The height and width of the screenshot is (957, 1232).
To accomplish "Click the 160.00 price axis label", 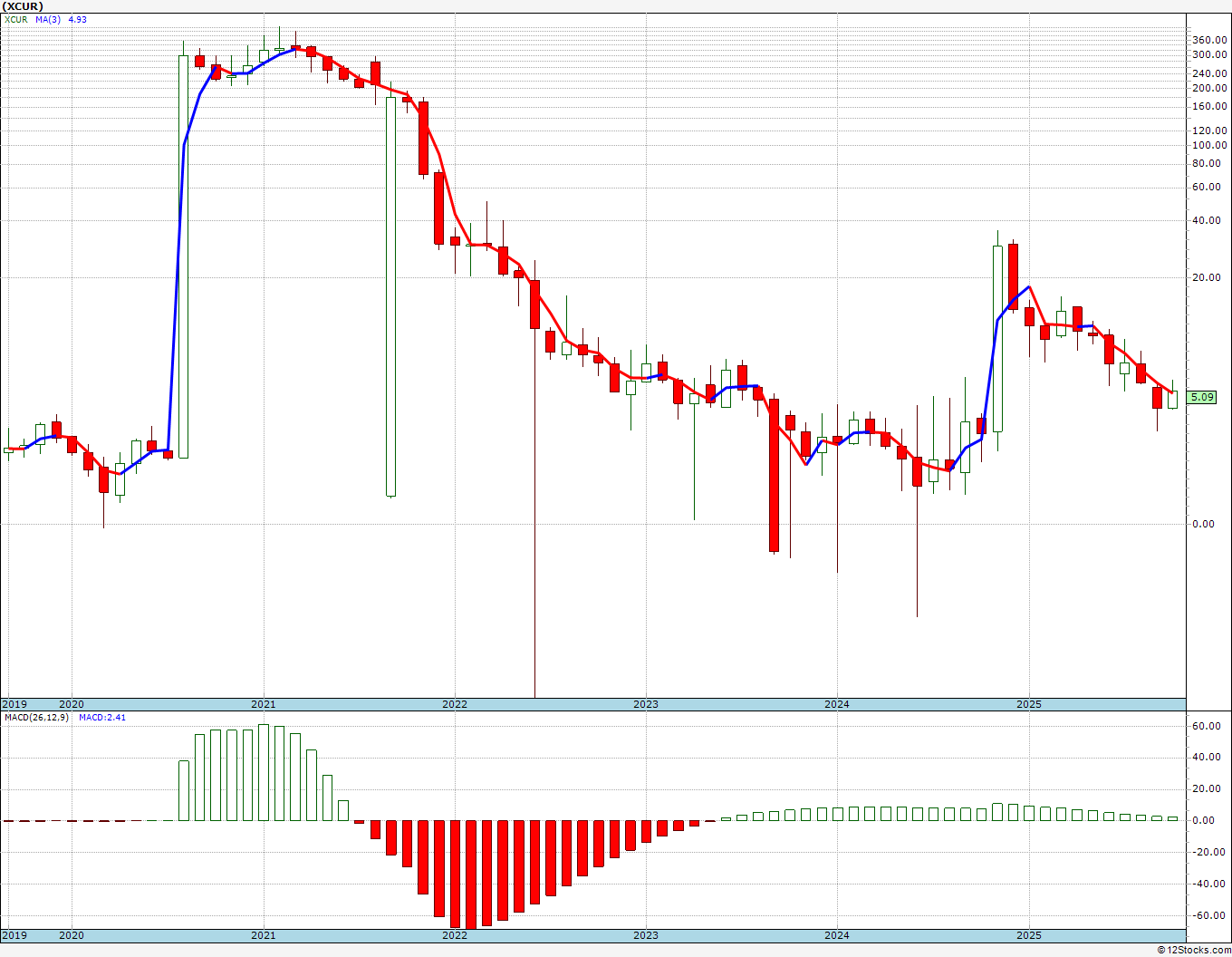I will [x=1209, y=106].
